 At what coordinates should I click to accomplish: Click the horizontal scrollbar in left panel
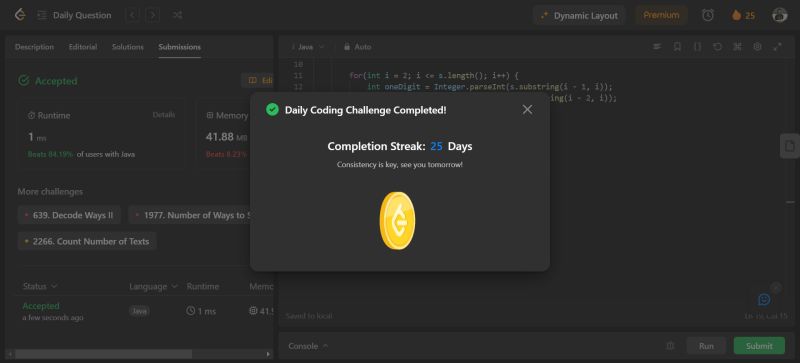104,354
